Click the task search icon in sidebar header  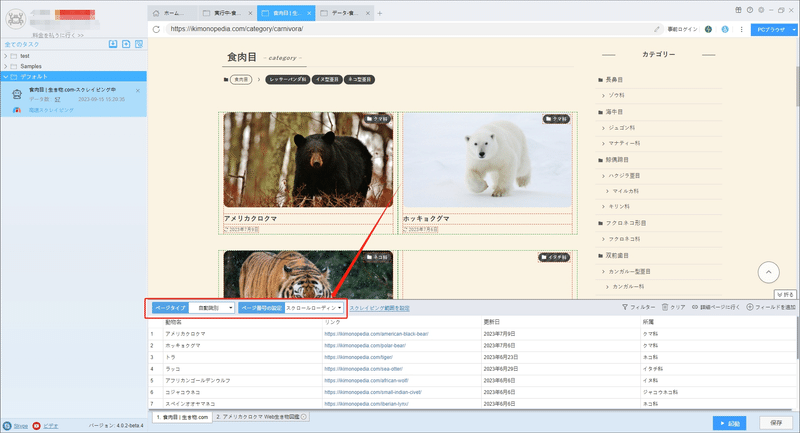click(x=139, y=44)
